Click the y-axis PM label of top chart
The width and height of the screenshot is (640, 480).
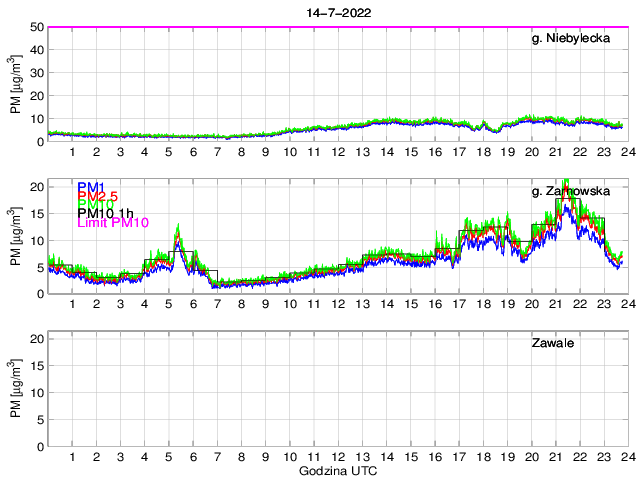click(x=15, y=84)
